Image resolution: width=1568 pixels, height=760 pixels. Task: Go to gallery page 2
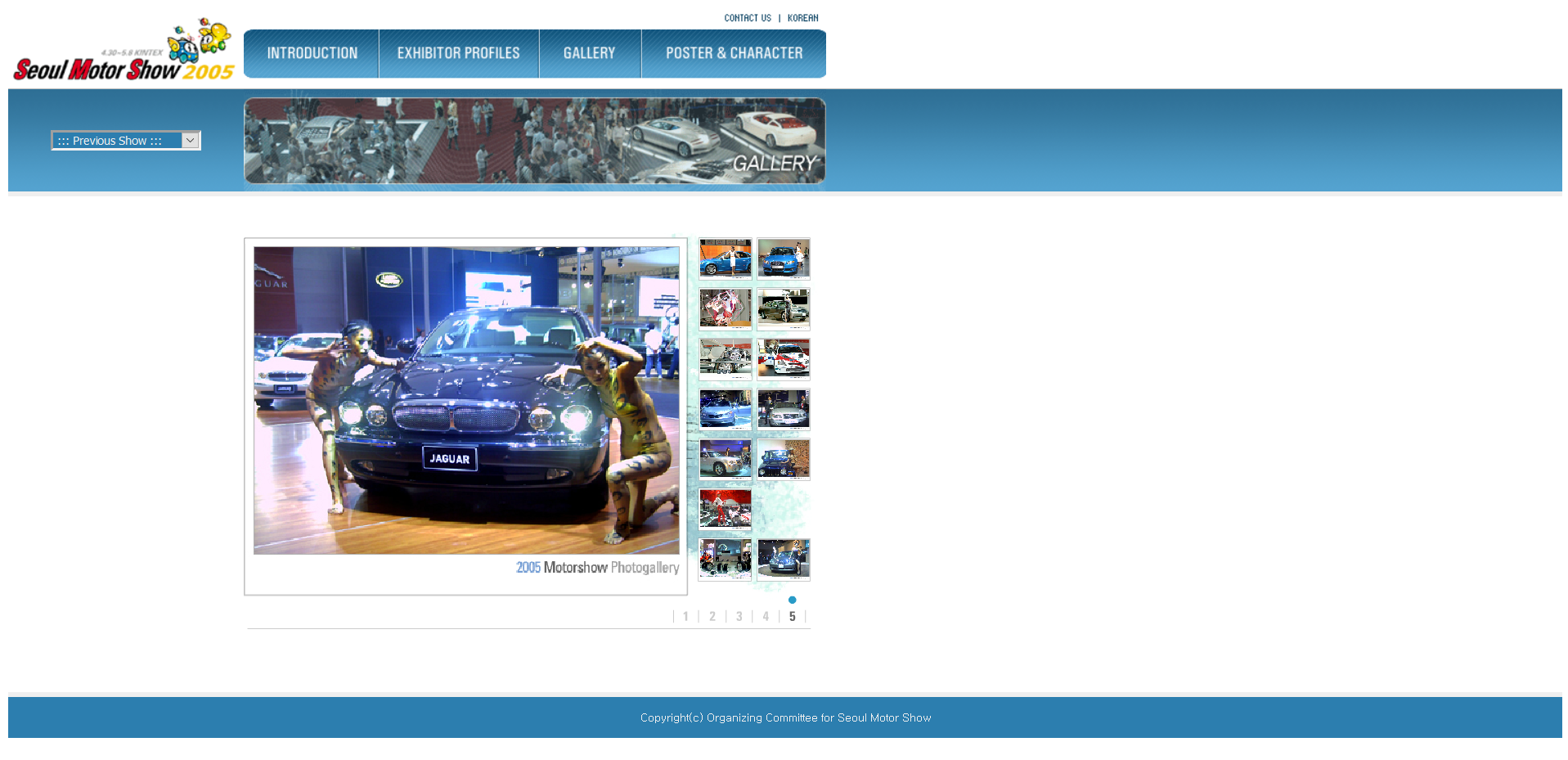[x=712, y=617]
